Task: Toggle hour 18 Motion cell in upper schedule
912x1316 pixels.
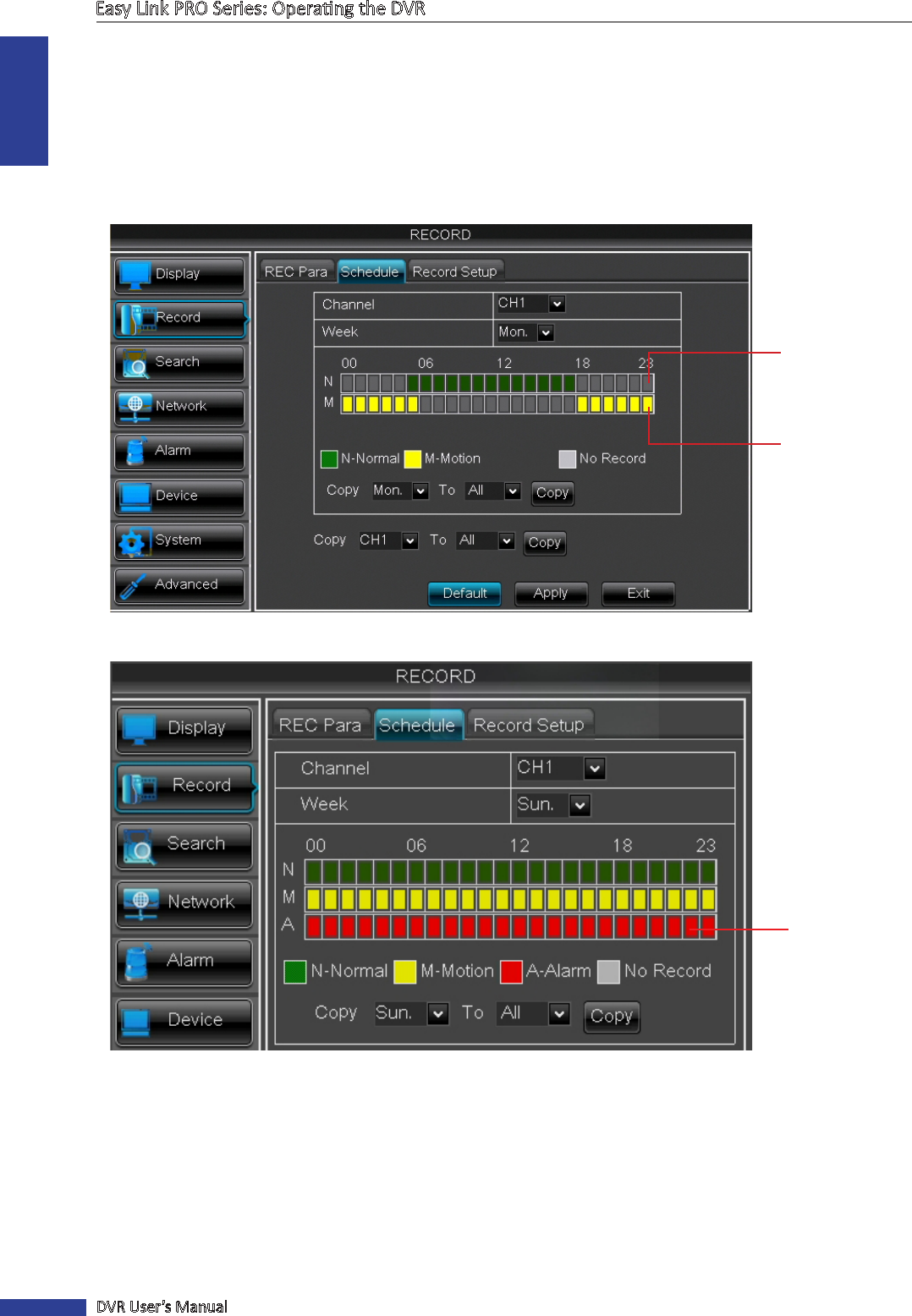Action: pos(583,404)
